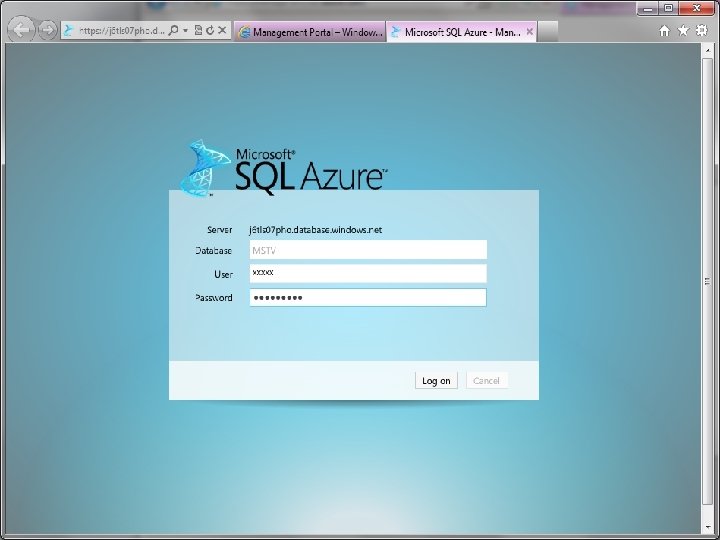The height and width of the screenshot is (540, 720).
Task: Click the Log on button
Action: click(436, 381)
